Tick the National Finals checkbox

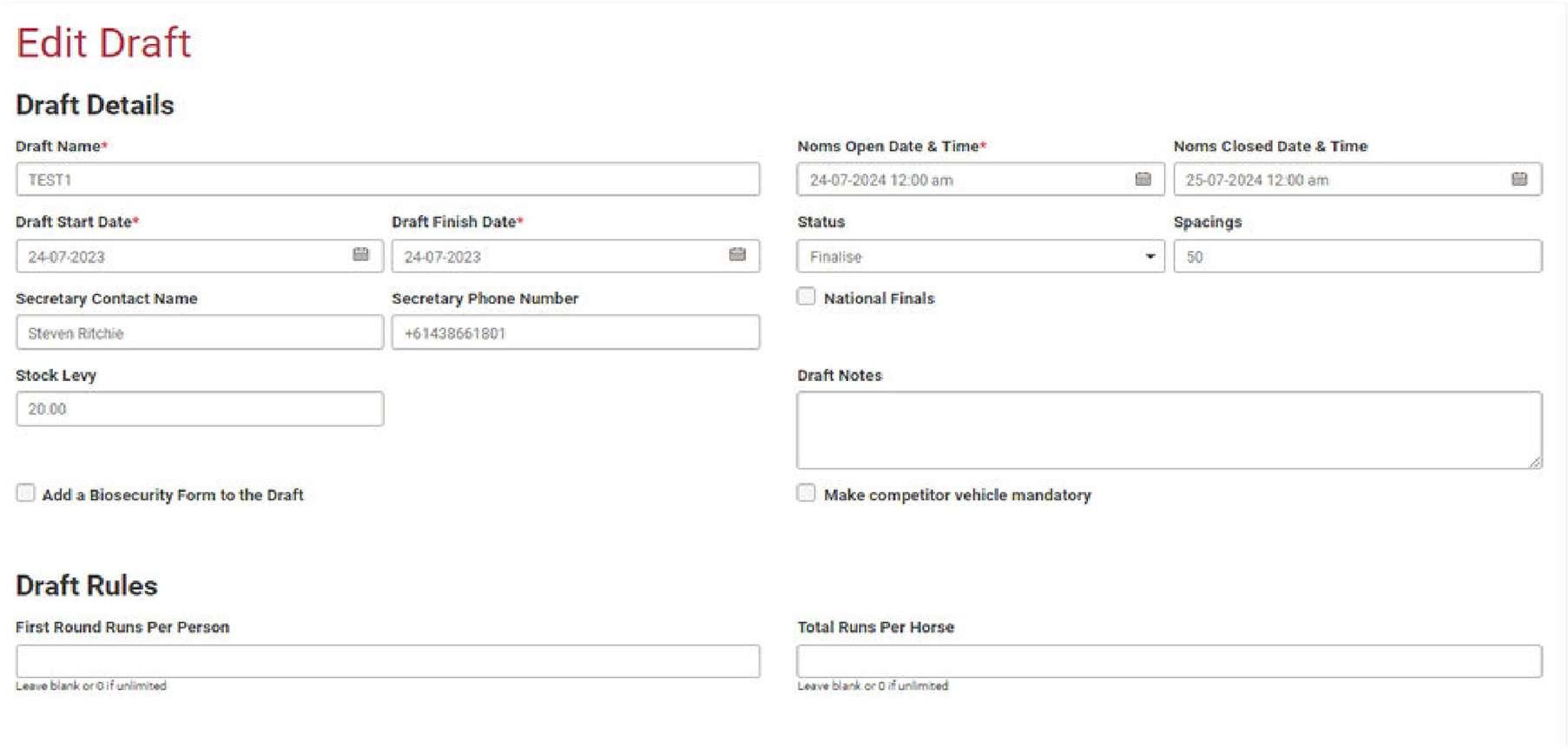click(807, 297)
